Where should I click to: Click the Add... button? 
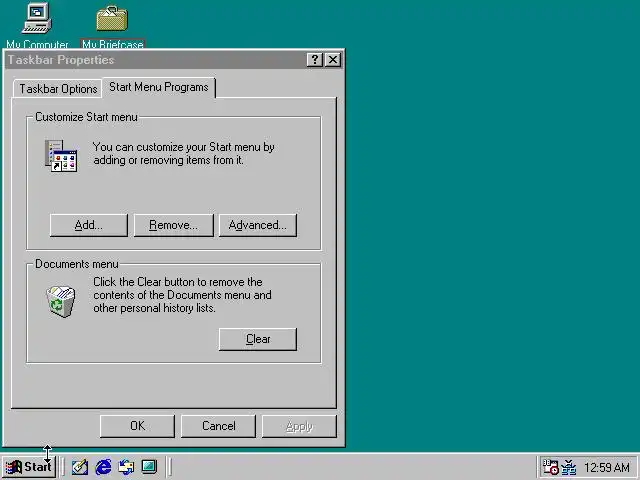[89, 225]
